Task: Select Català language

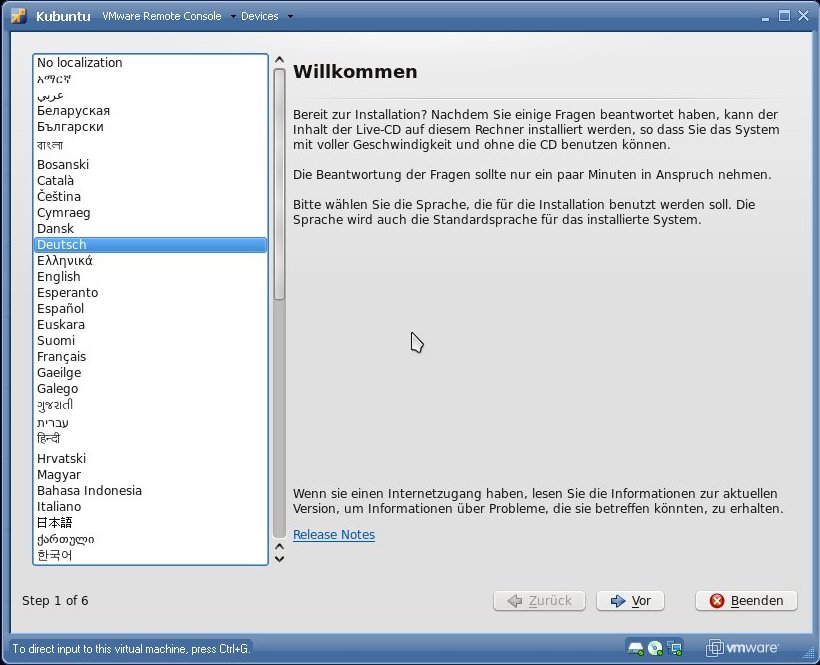Action: 151,181
